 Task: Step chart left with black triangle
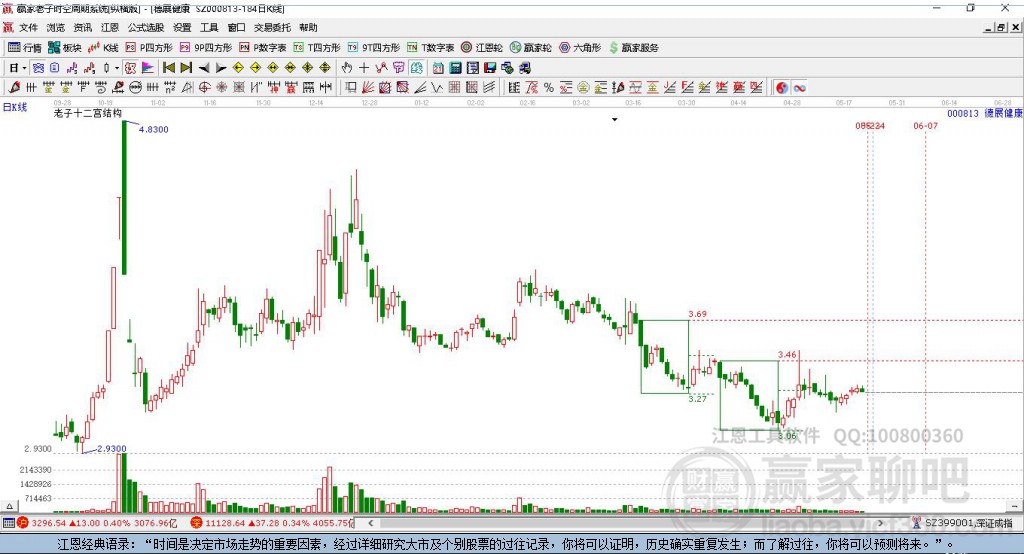[x=204, y=68]
